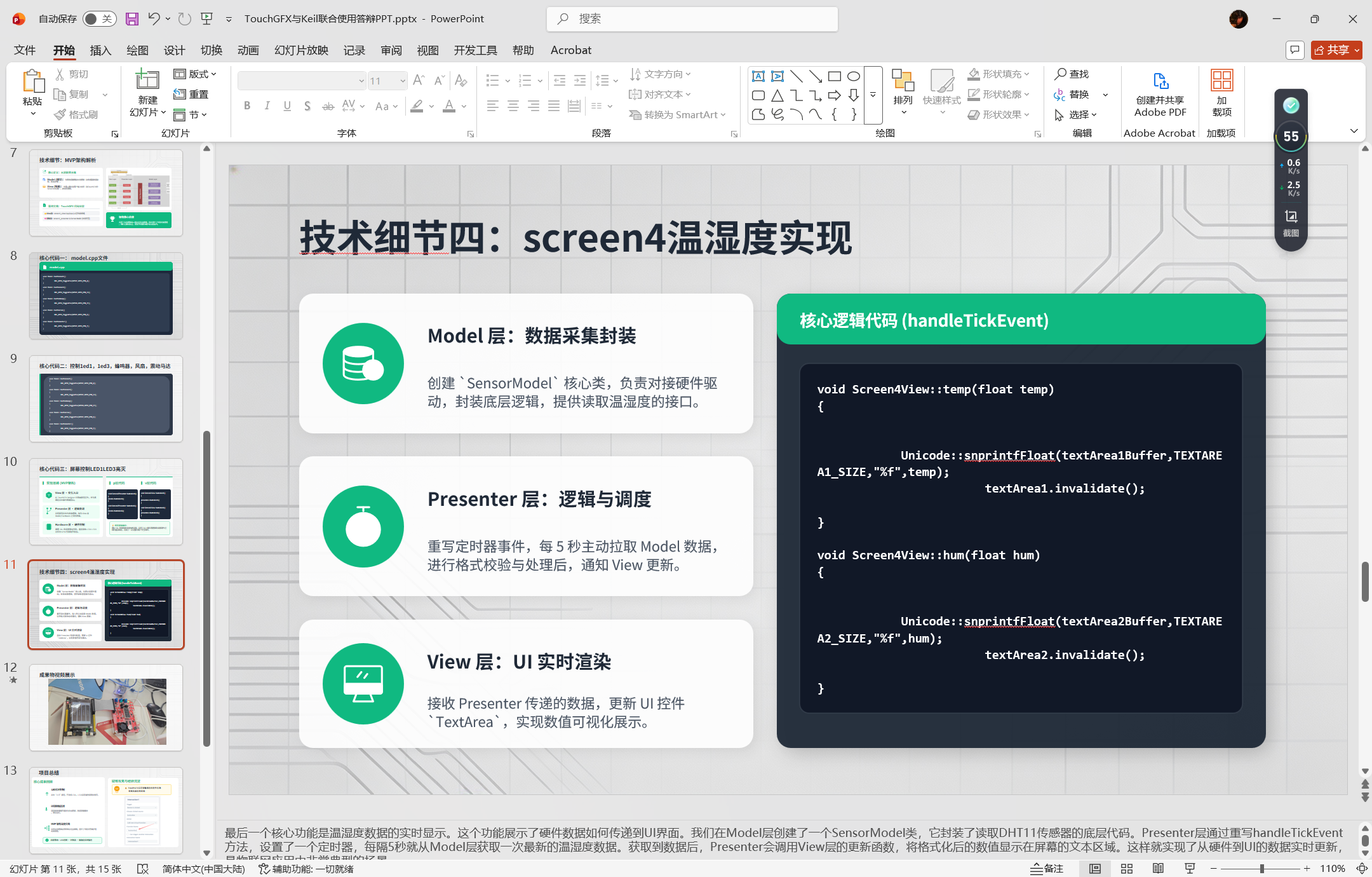Click the zoom slider in status bar
Viewport: 1372px width, 877px height.
pos(1261,869)
